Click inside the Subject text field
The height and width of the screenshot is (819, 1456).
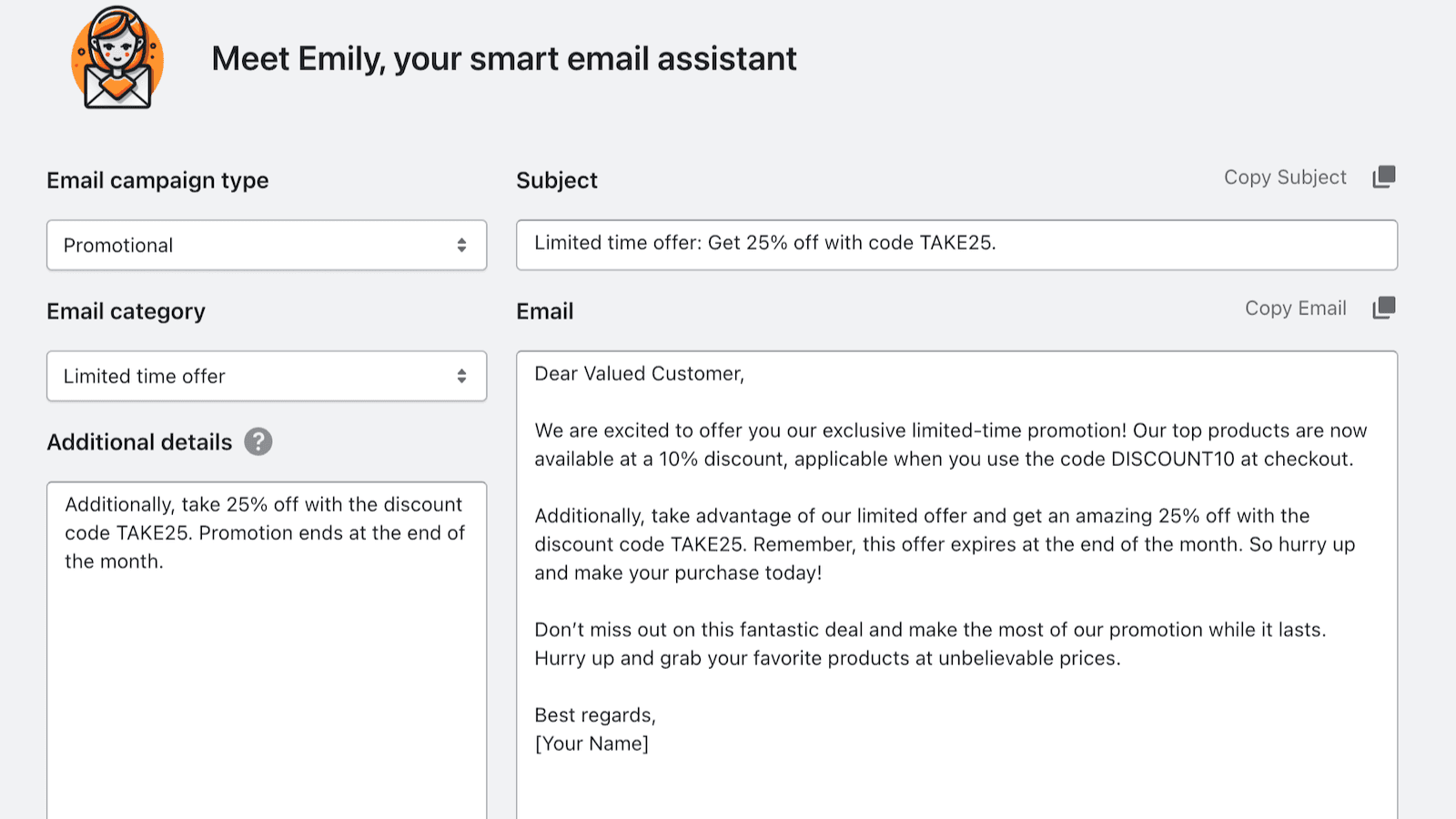tap(955, 244)
